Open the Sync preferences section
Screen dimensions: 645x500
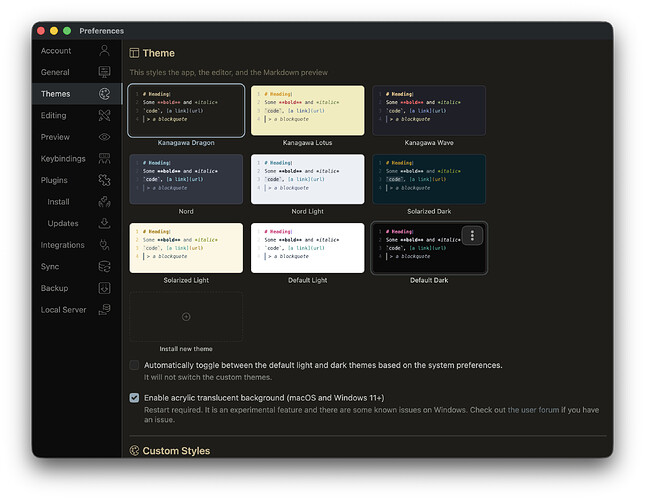tap(77, 266)
